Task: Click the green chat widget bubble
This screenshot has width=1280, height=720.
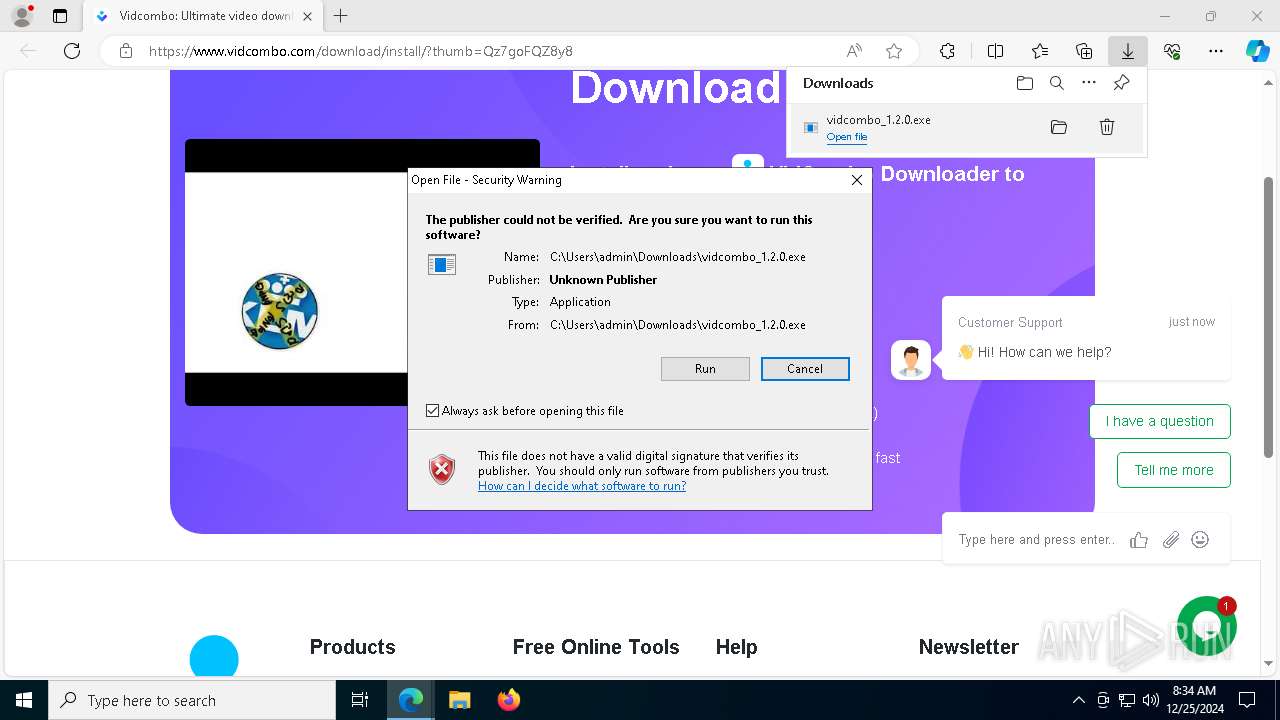Action: coord(1207,626)
